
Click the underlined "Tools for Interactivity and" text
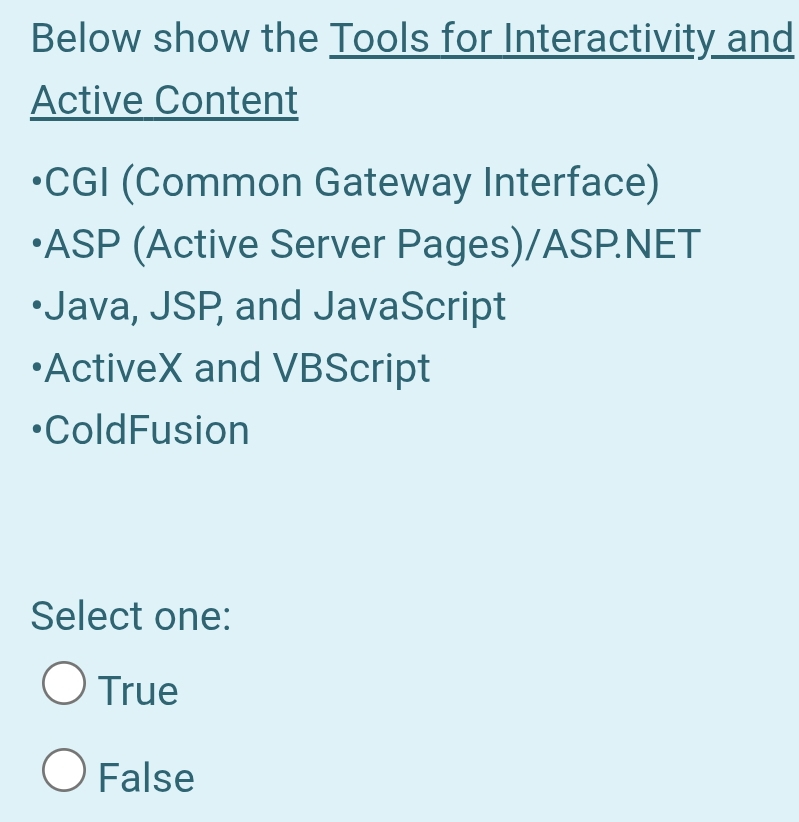(x=561, y=39)
